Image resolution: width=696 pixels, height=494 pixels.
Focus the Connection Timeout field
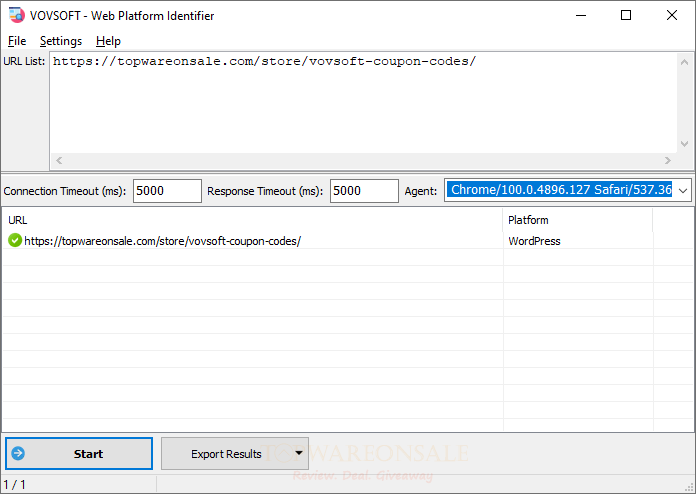[167, 191]
